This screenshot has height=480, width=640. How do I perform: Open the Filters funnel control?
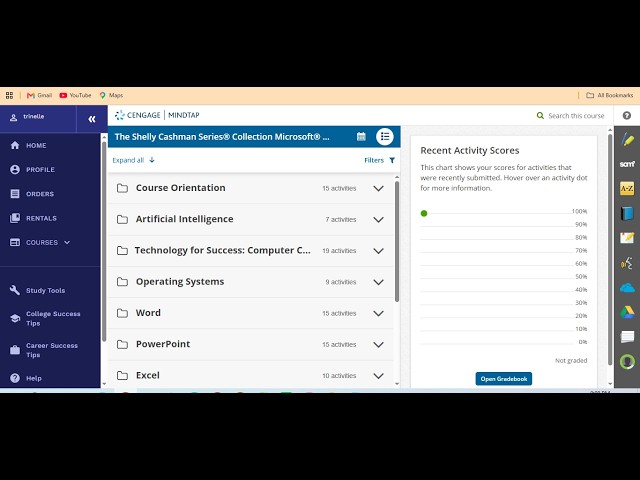tap(380, 160)
